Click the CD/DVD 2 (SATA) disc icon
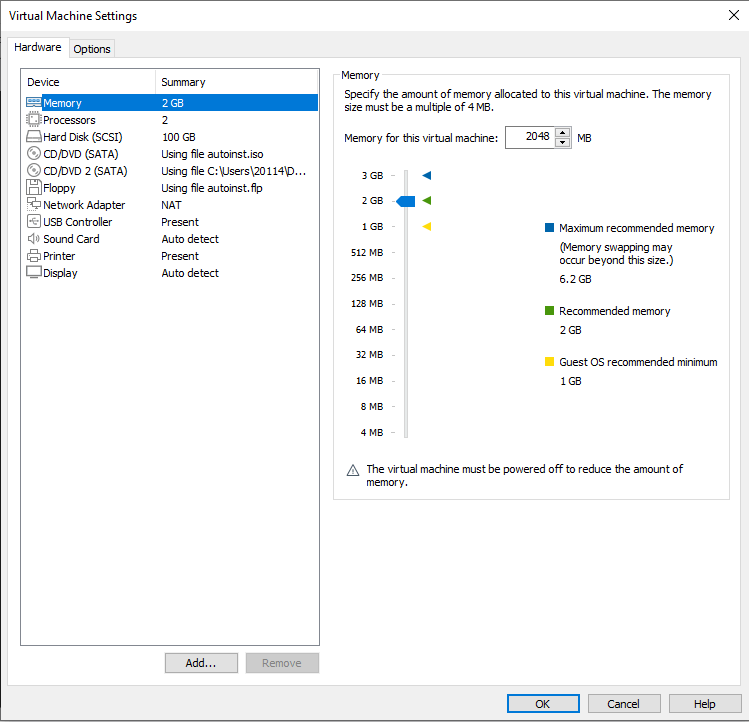This screenshot has width=749, height=722. [33, 171]
